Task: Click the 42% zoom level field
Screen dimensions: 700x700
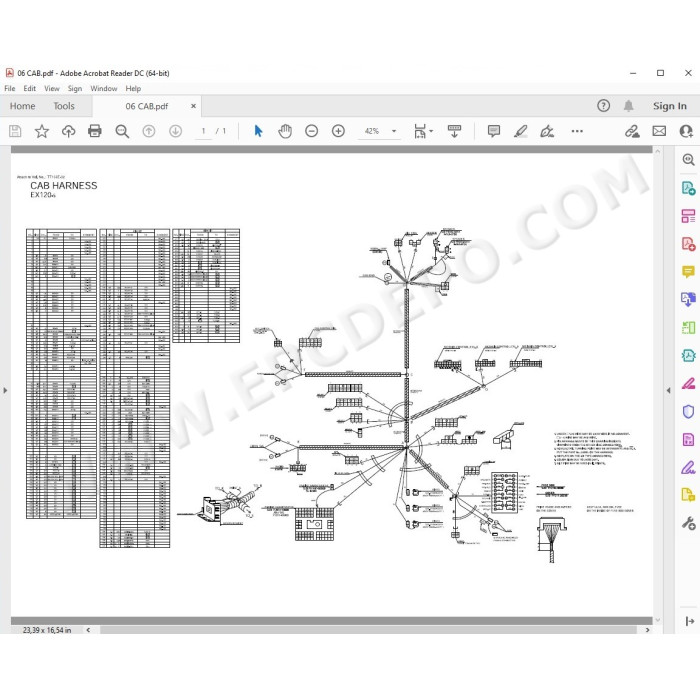Action: point(372,131)
